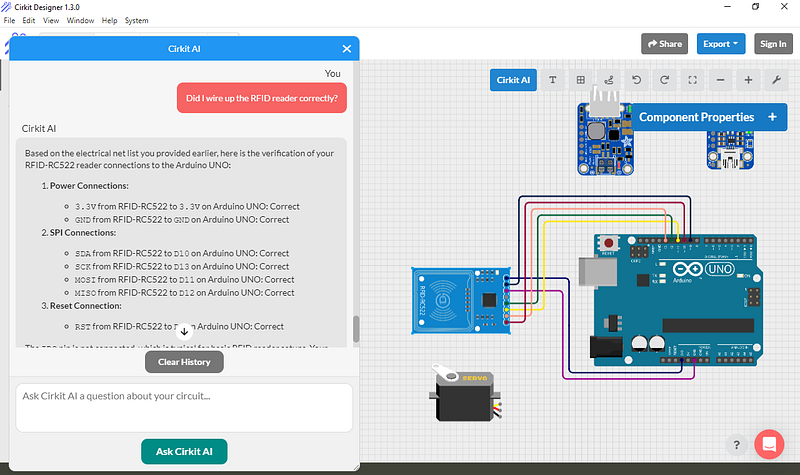This screenshot has width=800, height=475.
Task: Expand the Component Properties panel
Action: point(772,117)
